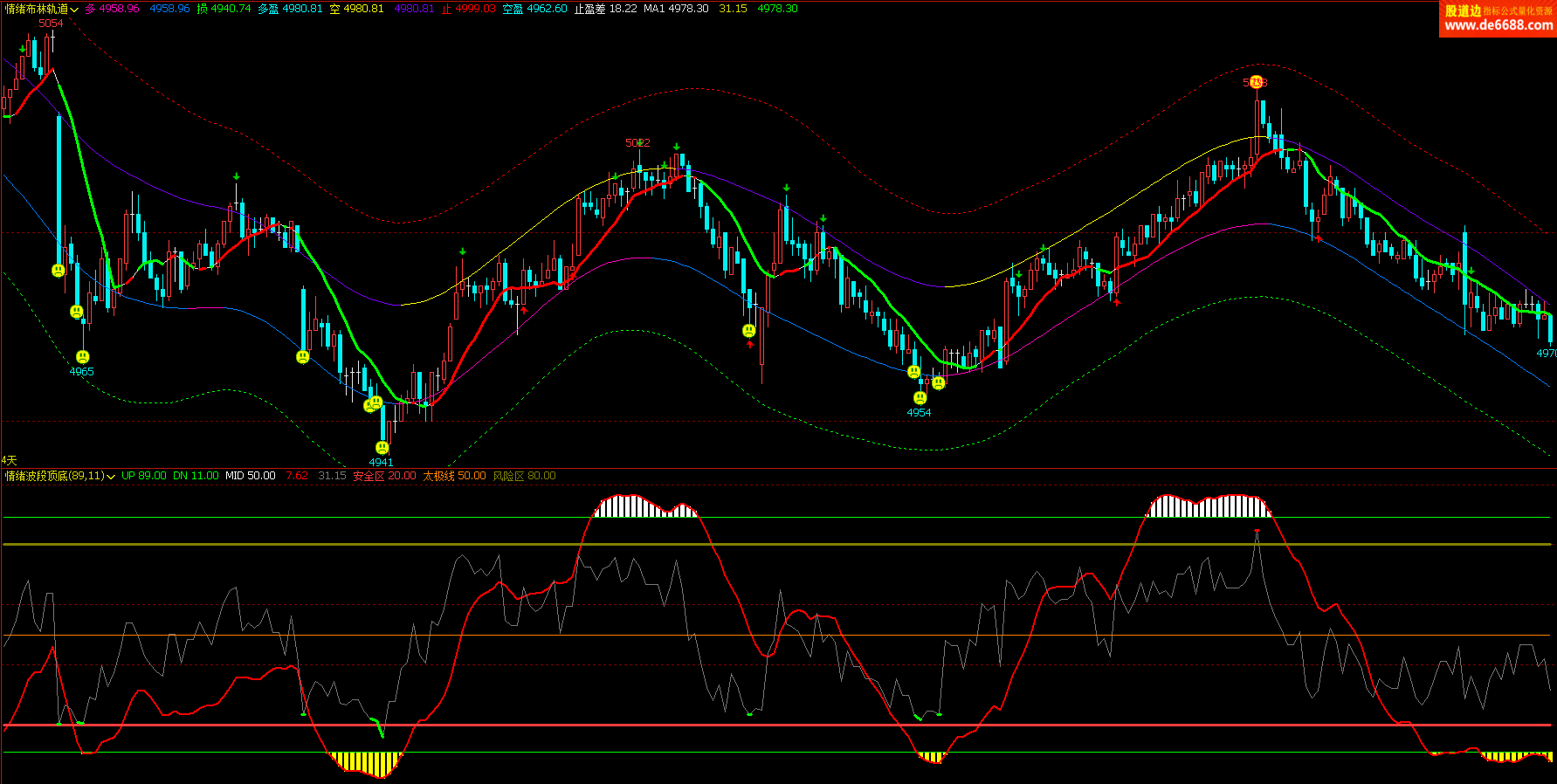This screenshot has width=1557, height=784.
Task: Open the 情绪布林轨道 indicator dropdown arrow
Action: coord(74,9)
